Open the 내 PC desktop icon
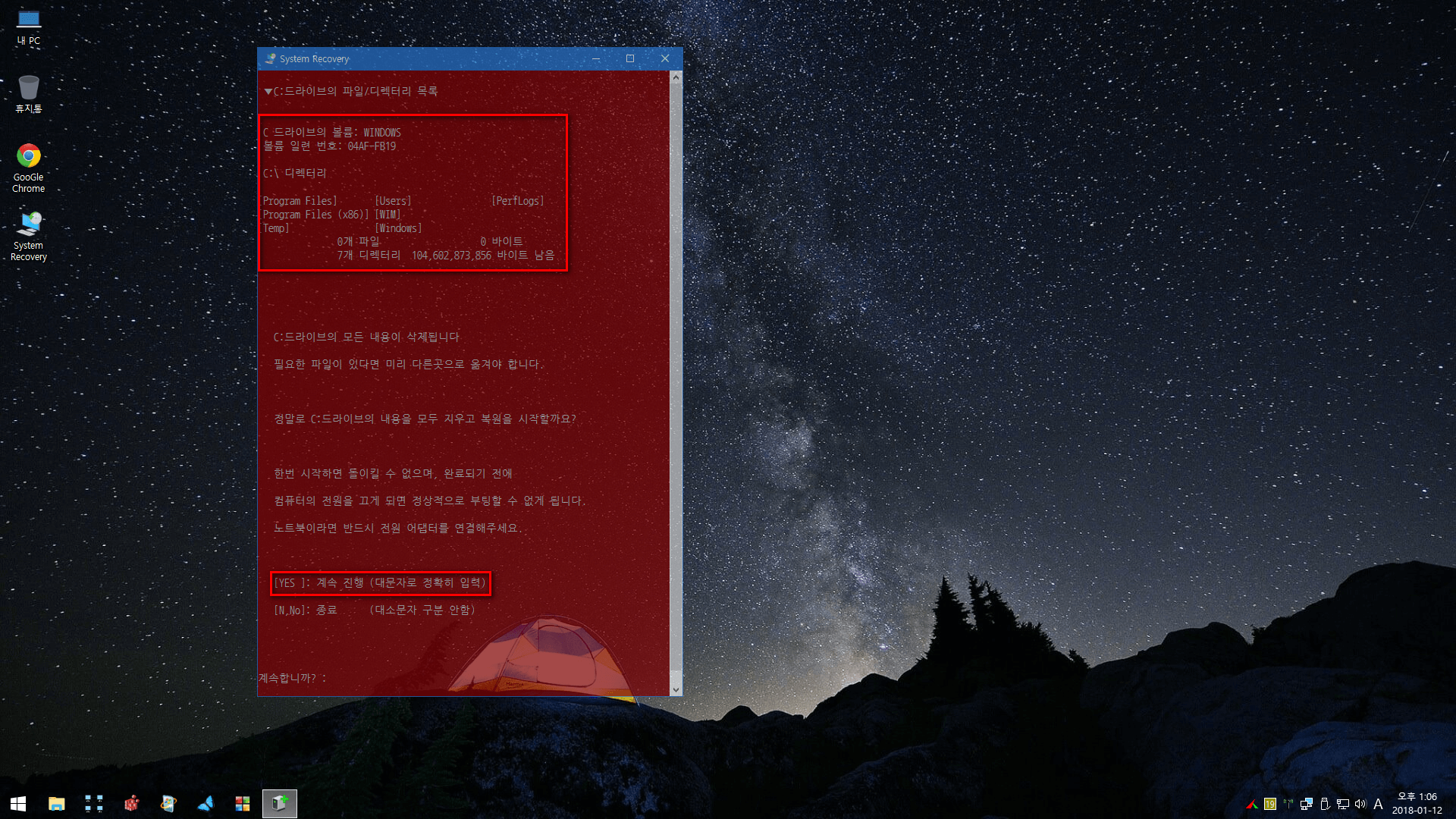Image resolution: width=1456 pixels, height=819 pixels. click(29, 27)
